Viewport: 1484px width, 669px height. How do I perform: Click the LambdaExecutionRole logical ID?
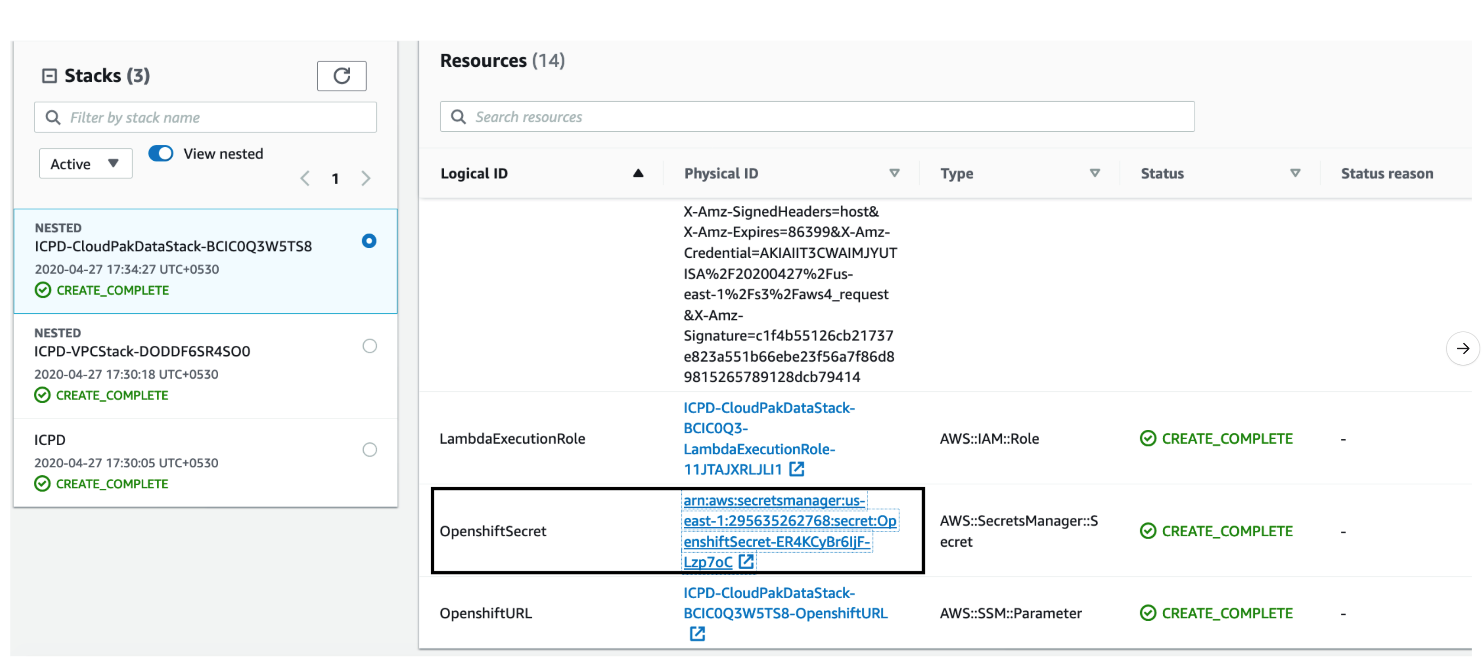coord(512,439)
